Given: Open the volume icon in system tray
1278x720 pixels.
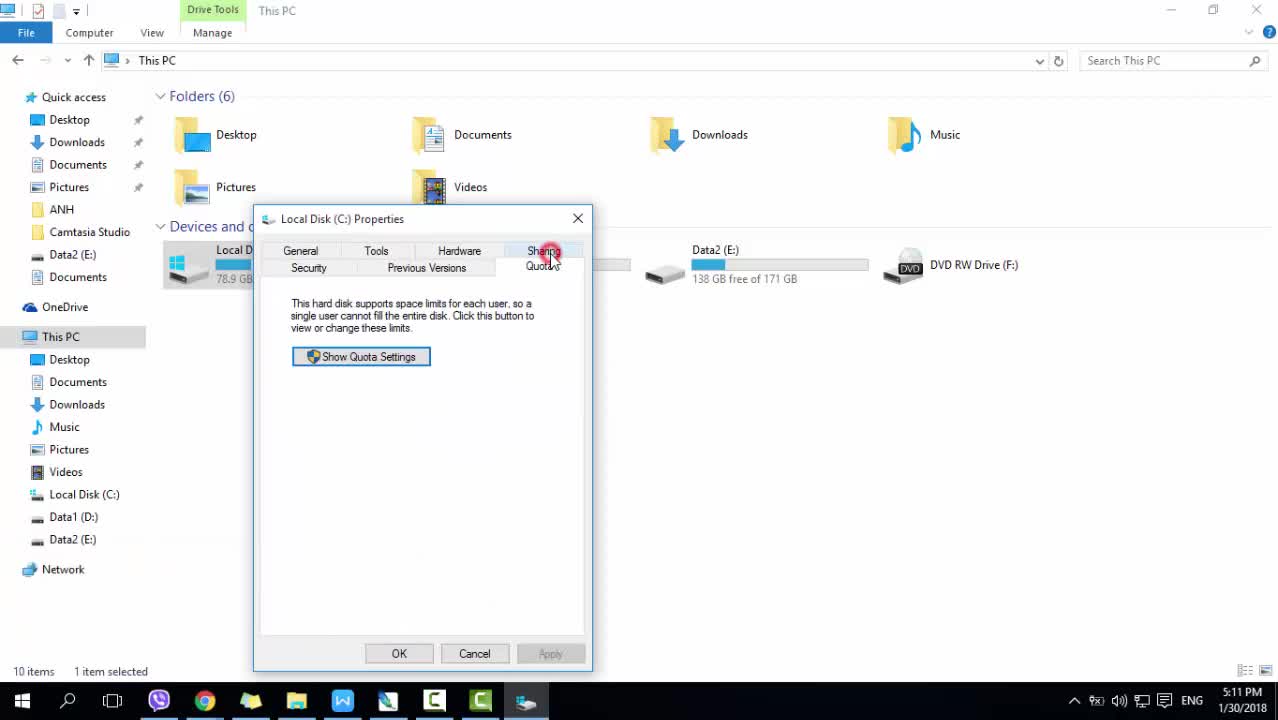Looking at the screenshot, I should coord(1119,701).
